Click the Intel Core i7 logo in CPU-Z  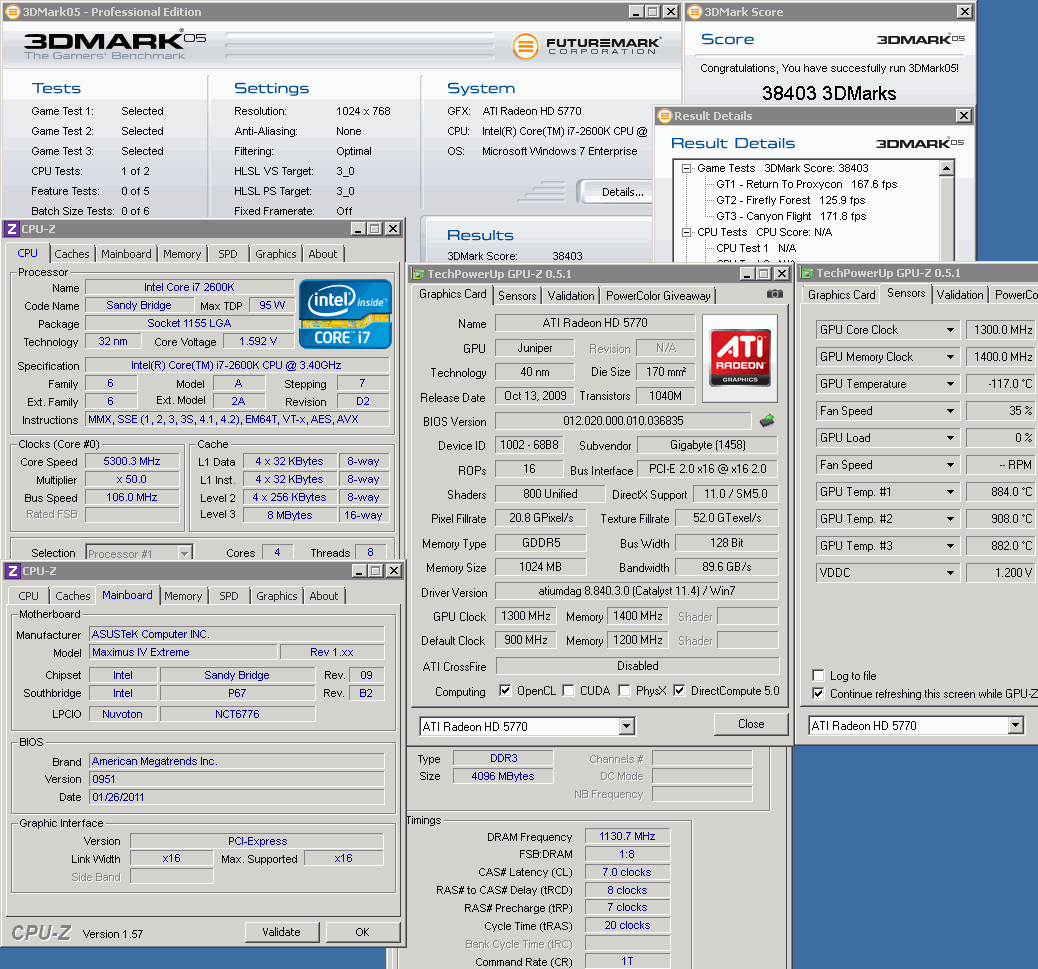coord(345,314)
